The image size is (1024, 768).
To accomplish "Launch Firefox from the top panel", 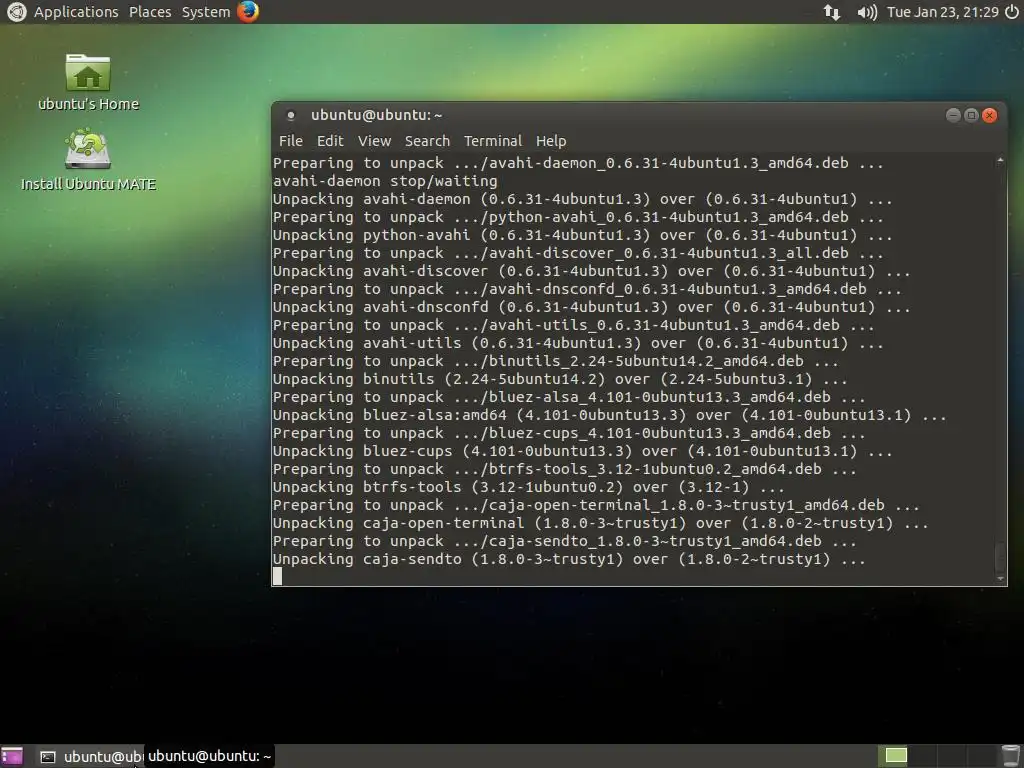I will [248, 12].
